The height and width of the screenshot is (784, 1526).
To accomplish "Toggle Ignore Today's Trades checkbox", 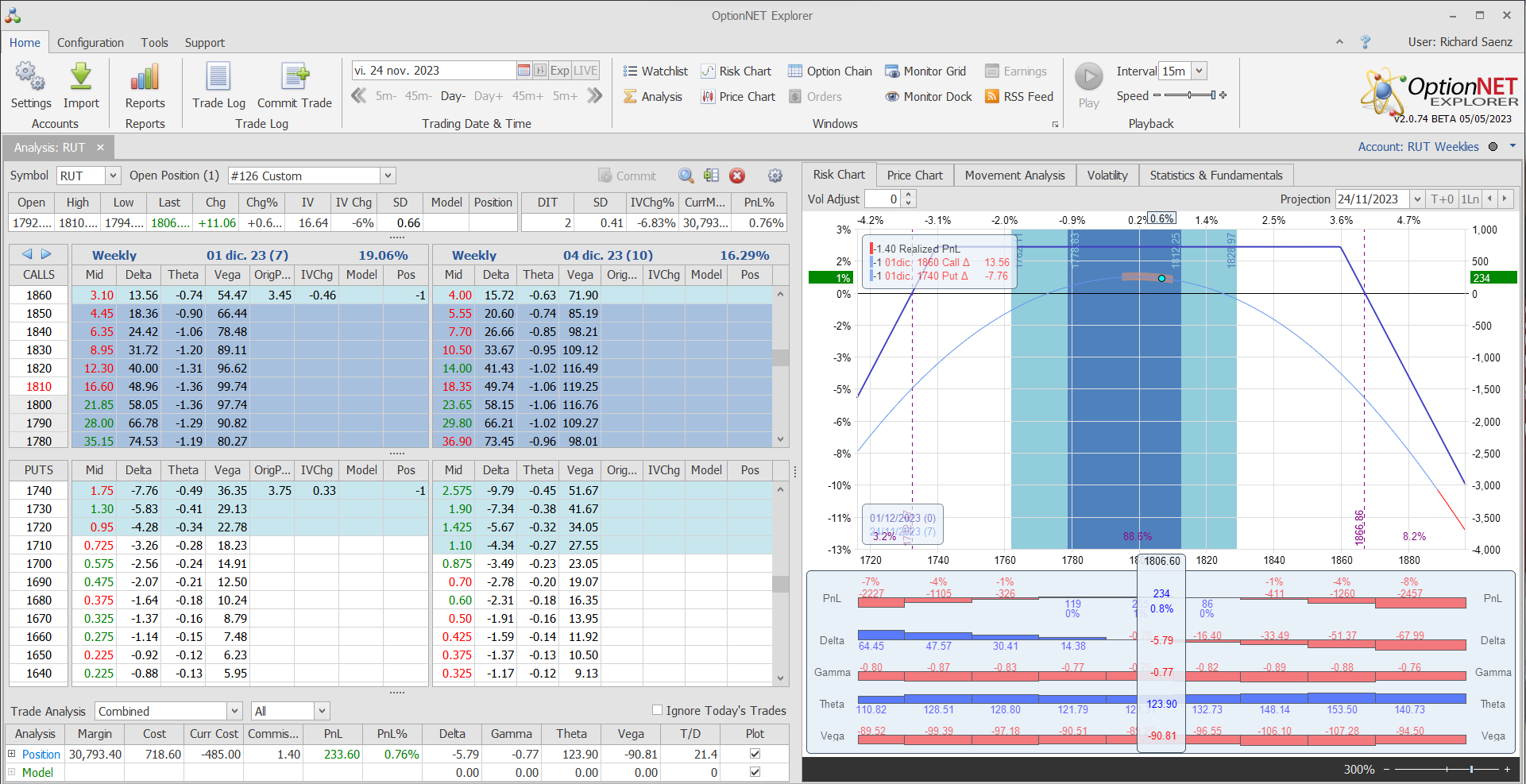I will point(657,710).
